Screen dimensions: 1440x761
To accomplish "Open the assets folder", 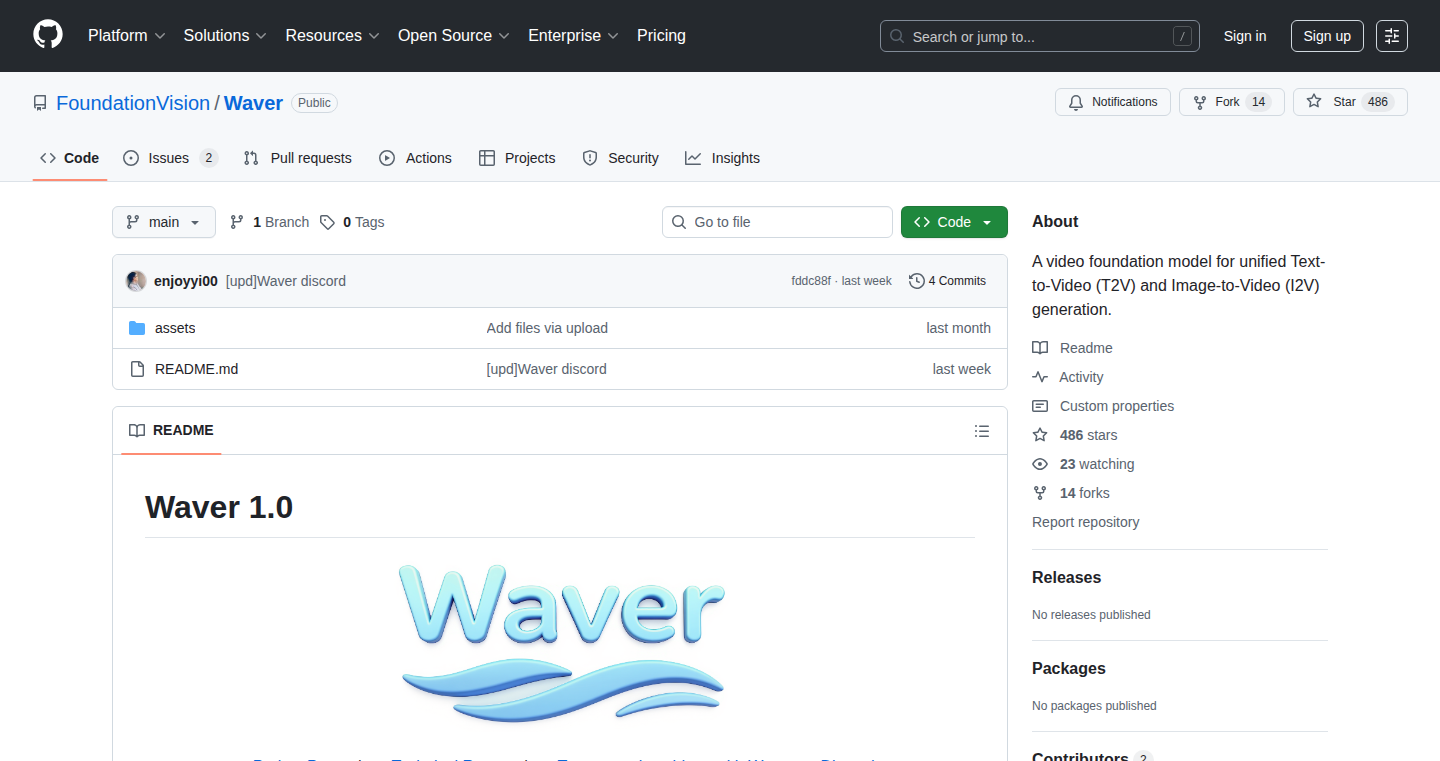I will (x=175, y=328).
